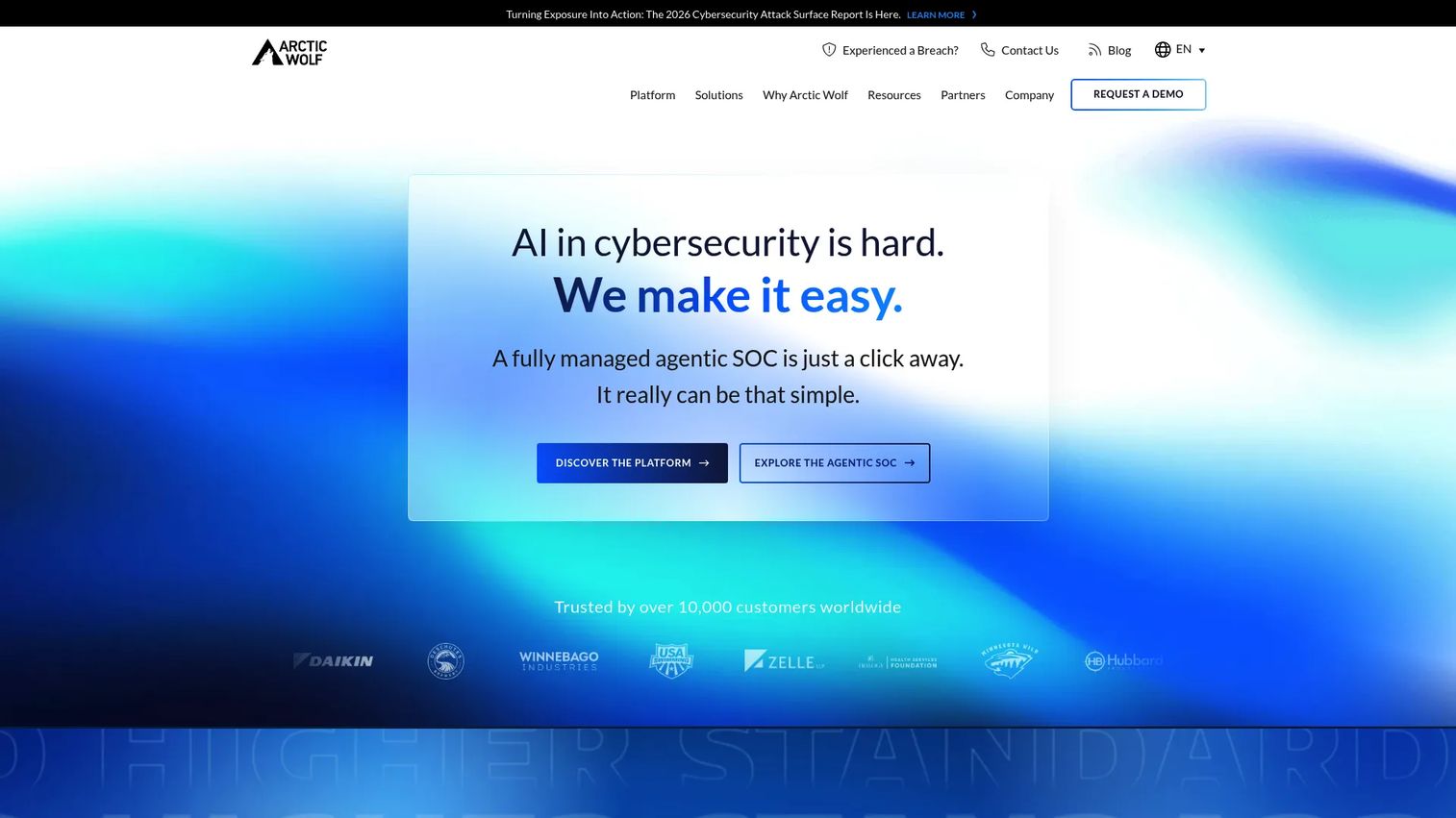Open the Company menu
Screen dimensions: 1456x818
[1029, 95]
